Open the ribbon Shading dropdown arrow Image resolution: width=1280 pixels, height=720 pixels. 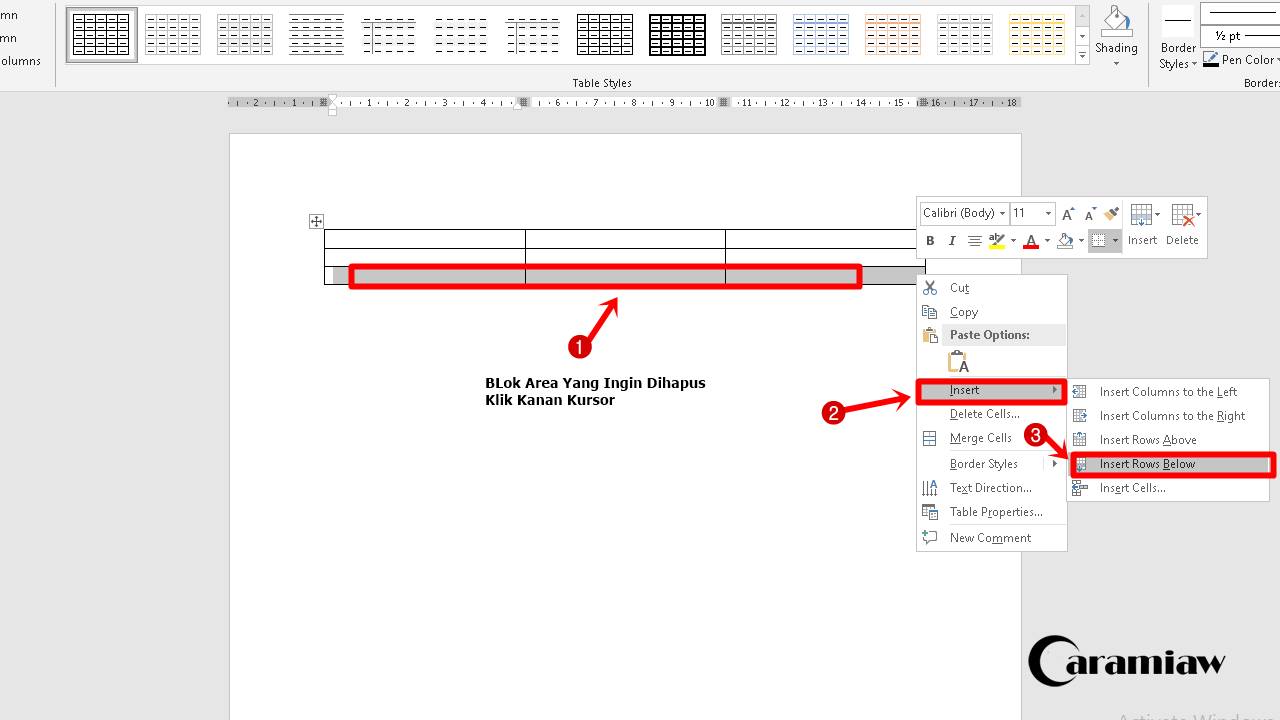pyautogui.click(x=1116, y=64)
